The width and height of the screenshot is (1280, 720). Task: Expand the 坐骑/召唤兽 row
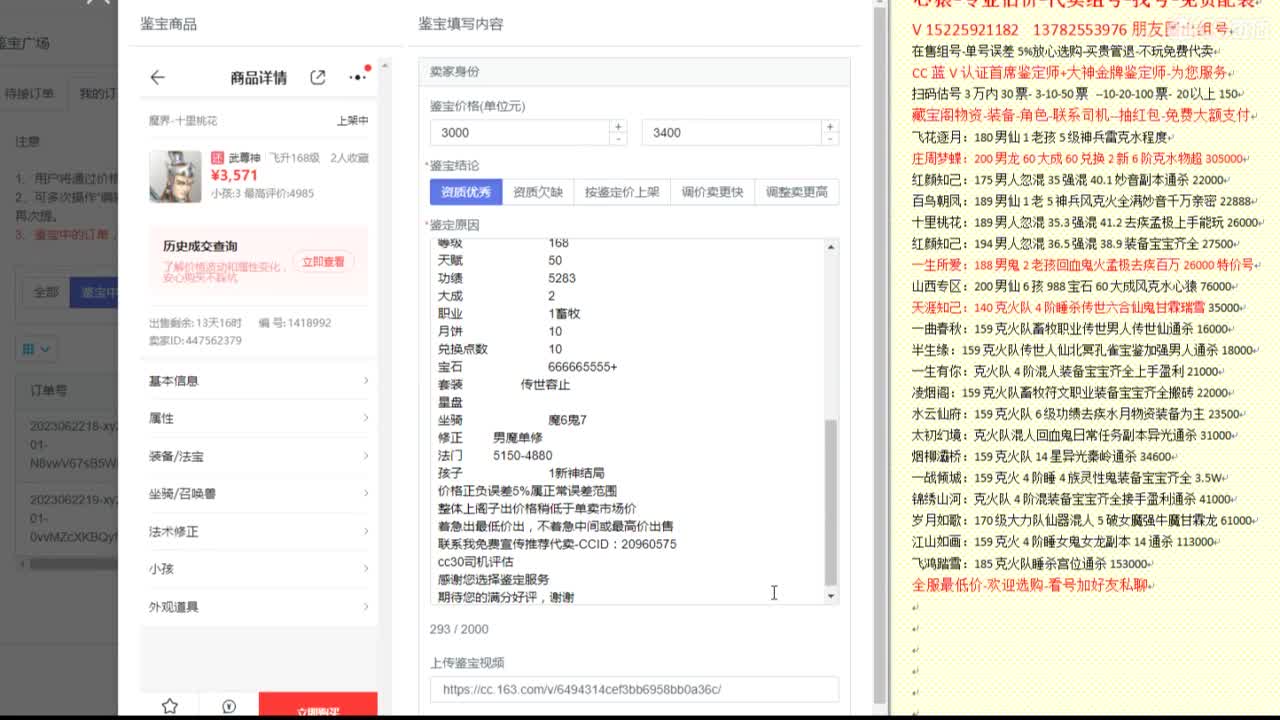tap(259, 493)
